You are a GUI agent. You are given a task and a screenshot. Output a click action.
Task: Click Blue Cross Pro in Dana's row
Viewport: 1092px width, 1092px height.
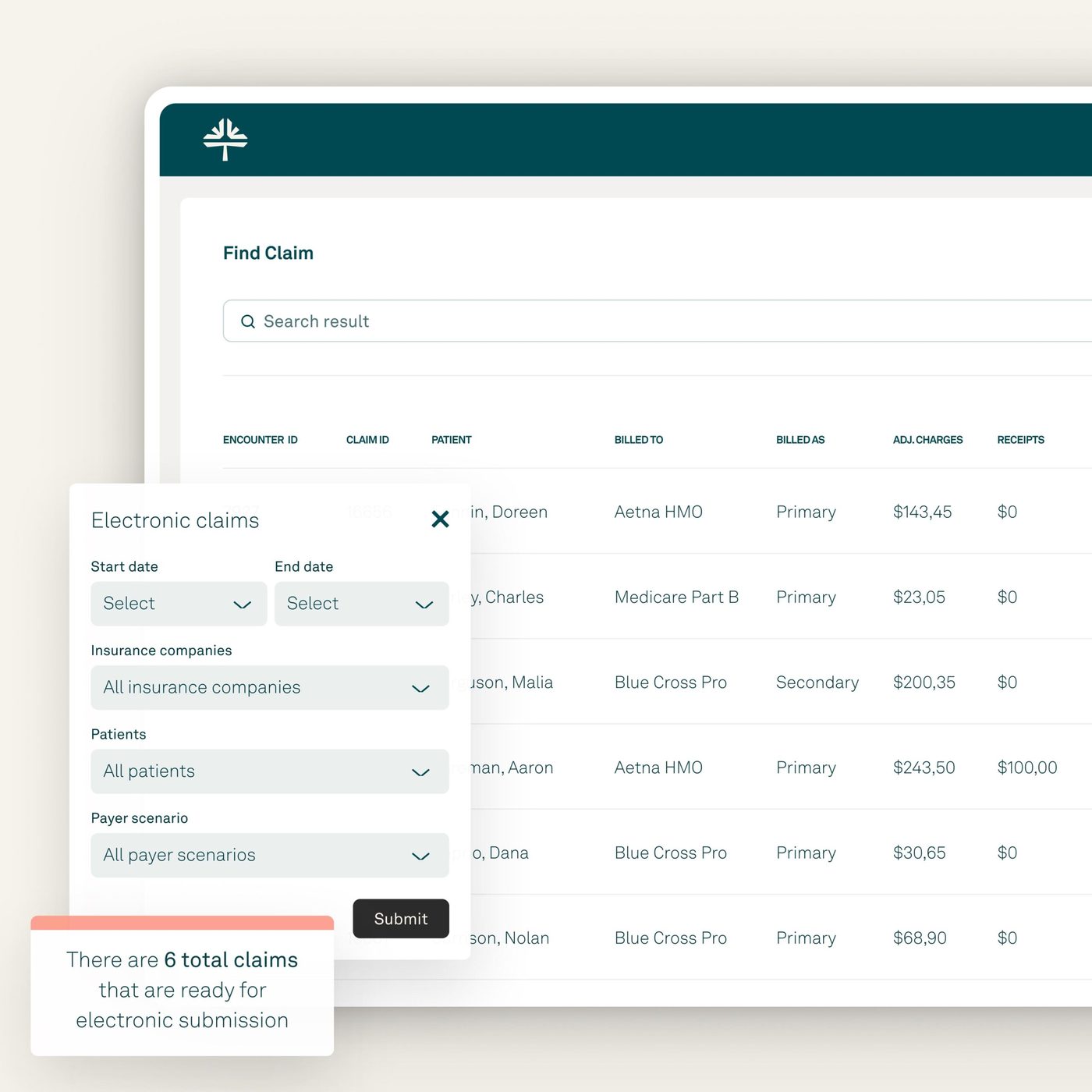click(x=671, y=853)
